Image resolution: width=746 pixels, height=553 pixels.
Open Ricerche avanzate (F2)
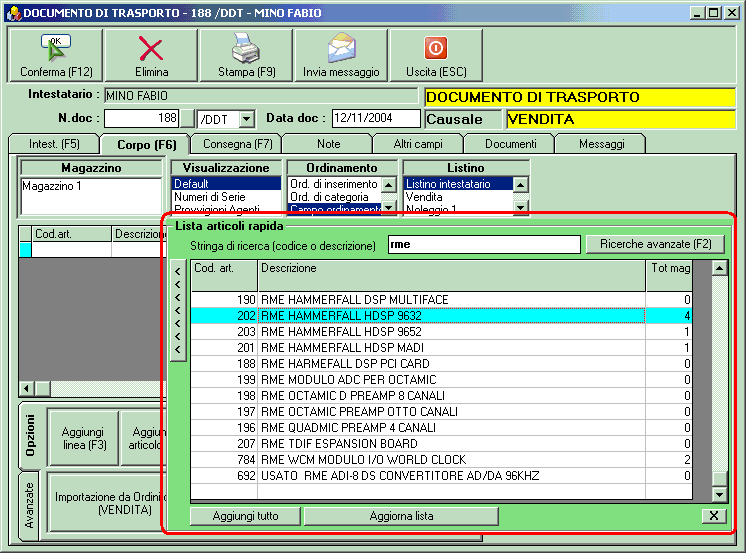(655, 244)
